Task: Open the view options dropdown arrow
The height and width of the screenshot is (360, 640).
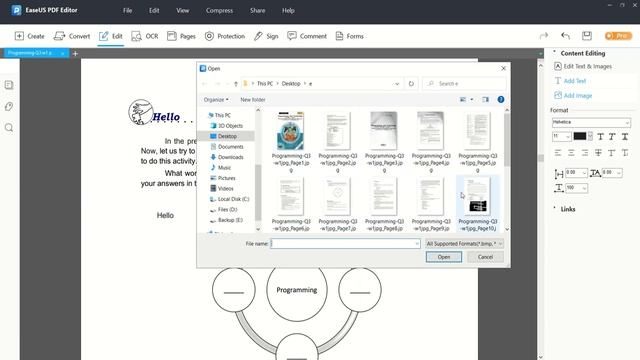Action: [472, 100]
